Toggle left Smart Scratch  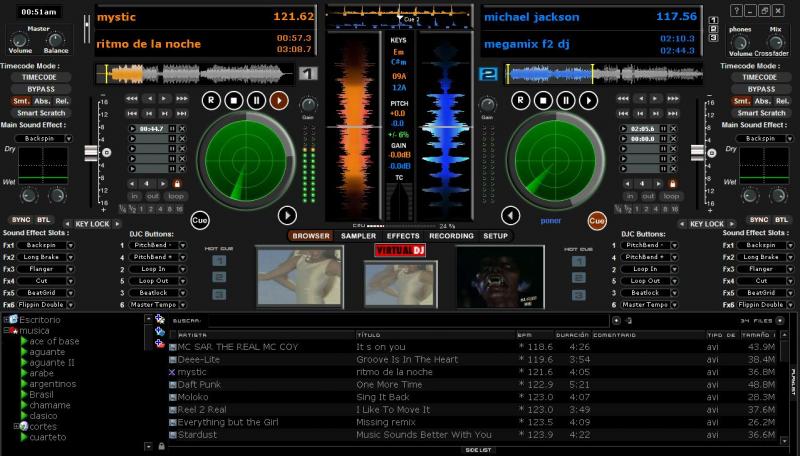click(x=41, y=113)
